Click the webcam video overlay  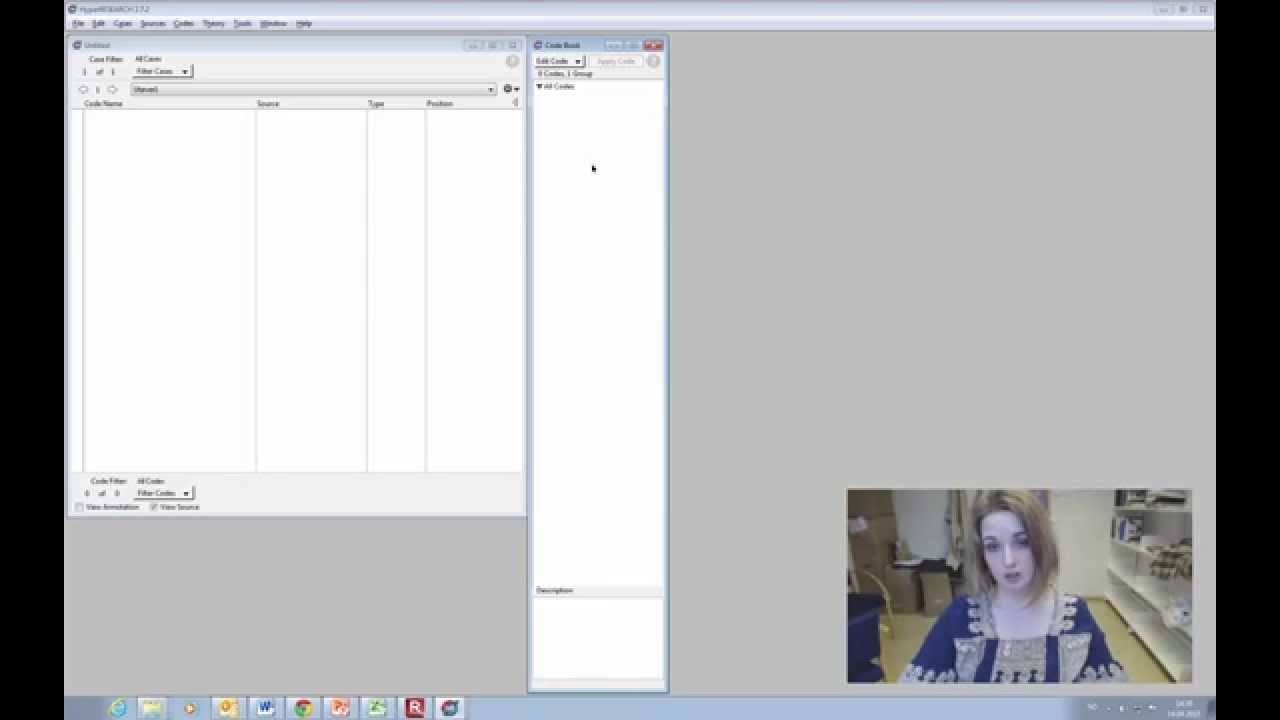tap(1019, 586)
